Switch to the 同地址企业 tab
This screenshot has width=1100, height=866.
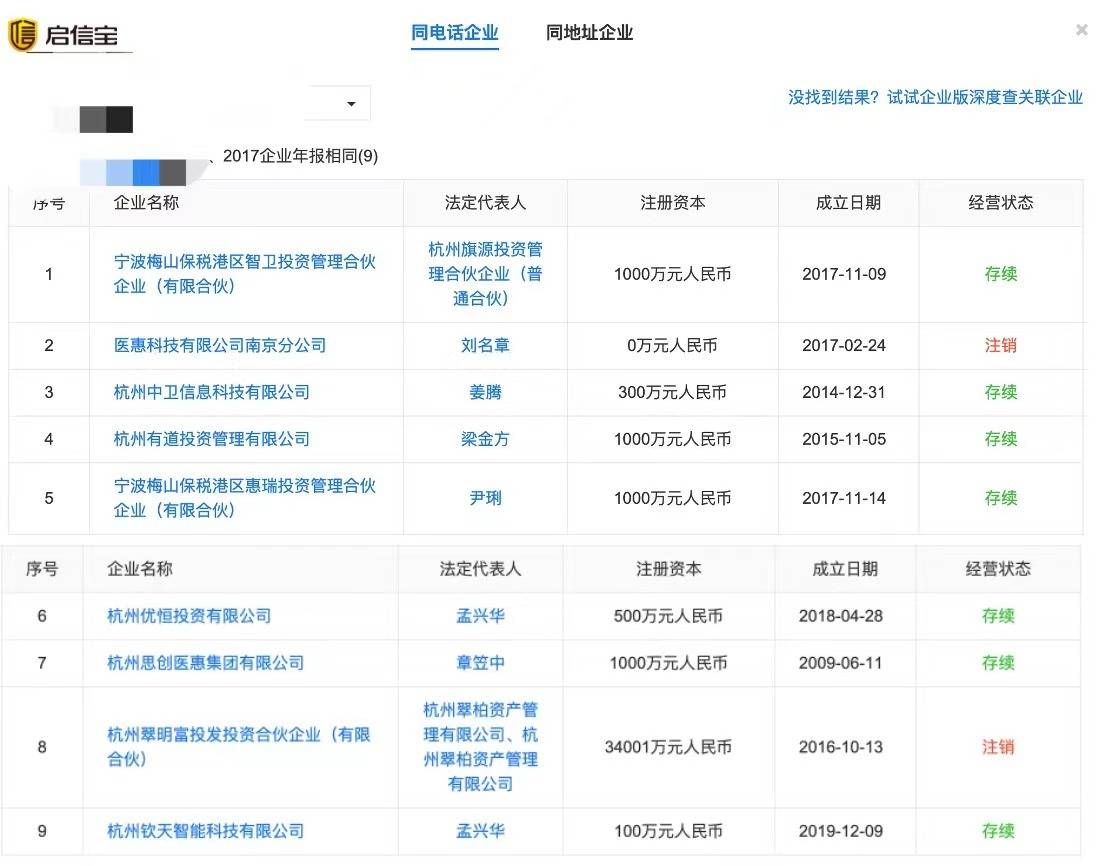click(x=588, y=32)
